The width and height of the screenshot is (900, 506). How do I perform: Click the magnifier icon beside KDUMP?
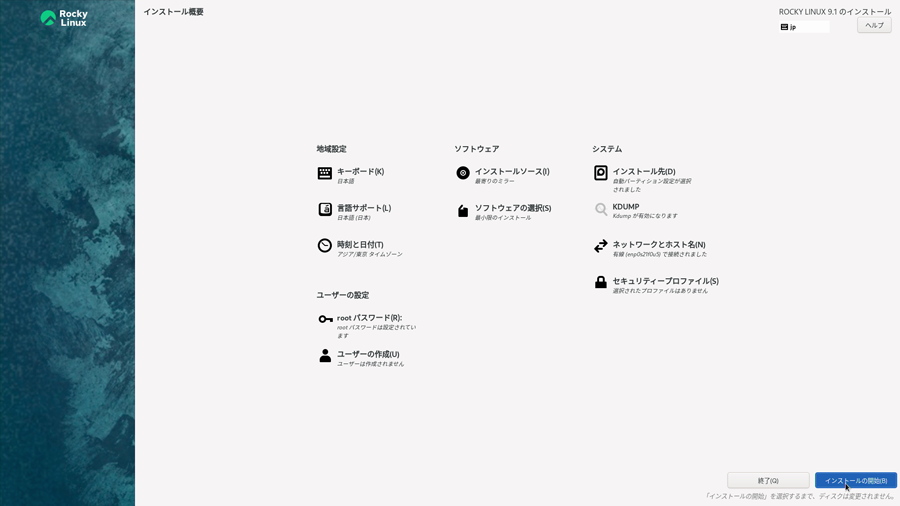tap(601, 210)
